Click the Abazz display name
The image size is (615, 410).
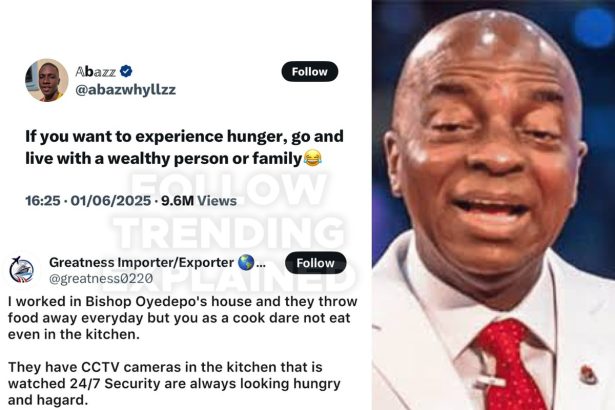pos(95,71)
